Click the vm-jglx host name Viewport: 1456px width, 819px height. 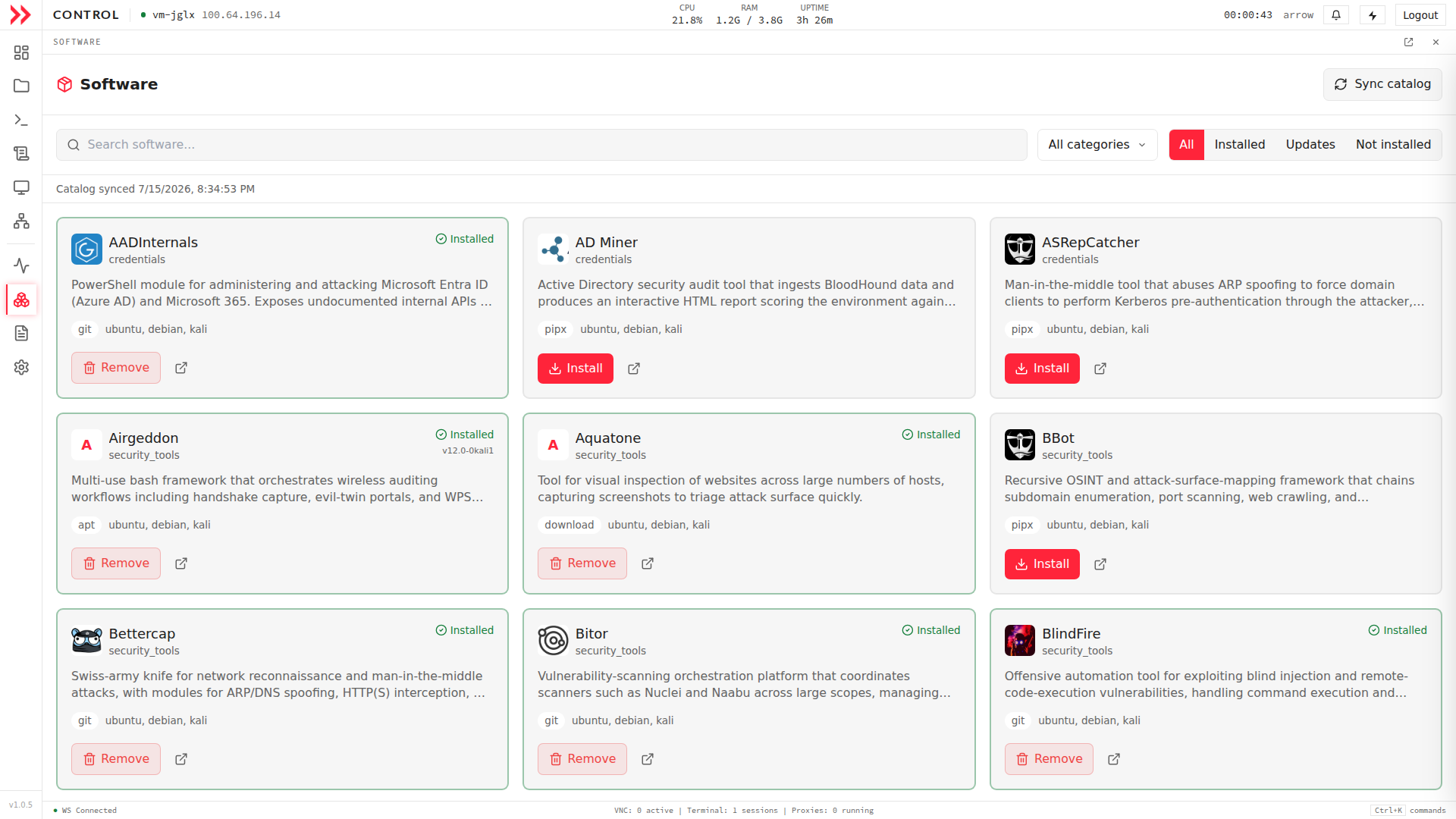click(x=174, y=15)
